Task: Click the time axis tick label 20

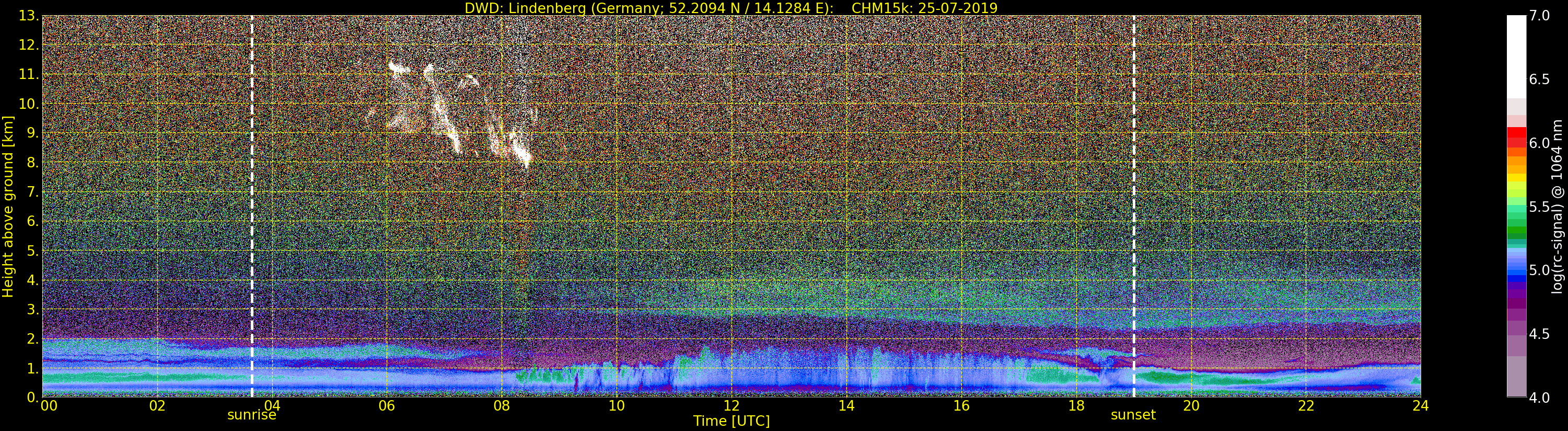Action: pos(1191,406)
